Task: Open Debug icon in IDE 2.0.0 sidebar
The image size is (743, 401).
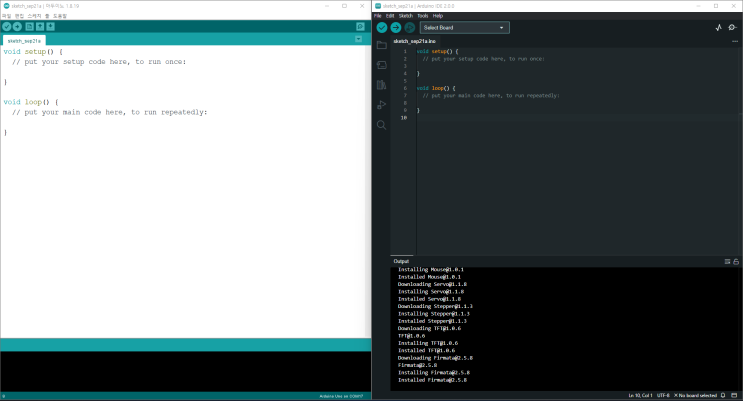Action: pos(381,105)
